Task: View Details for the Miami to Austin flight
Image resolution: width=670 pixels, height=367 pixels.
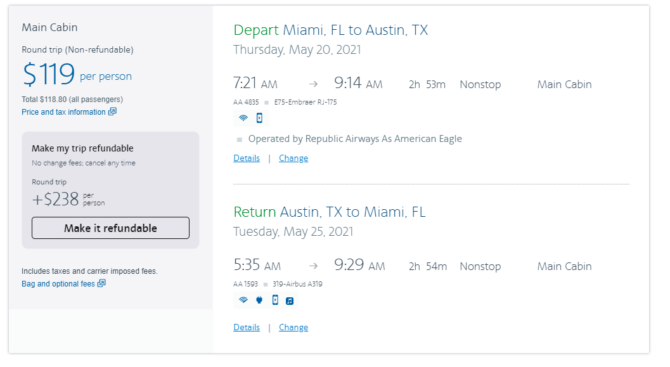Action: click(x=247, y=158)
